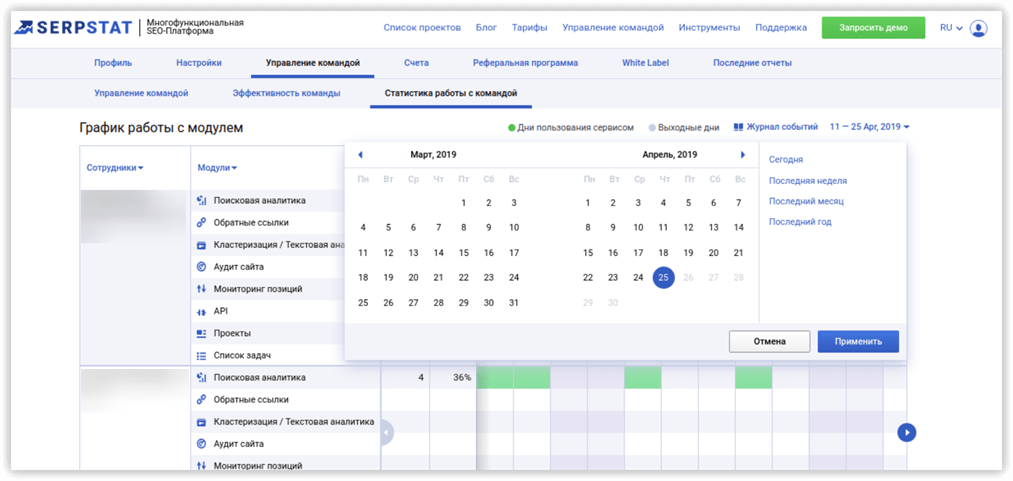Click the Применить button
The height and width of the screenshot is (481, 1013).
tap(858, 342)
